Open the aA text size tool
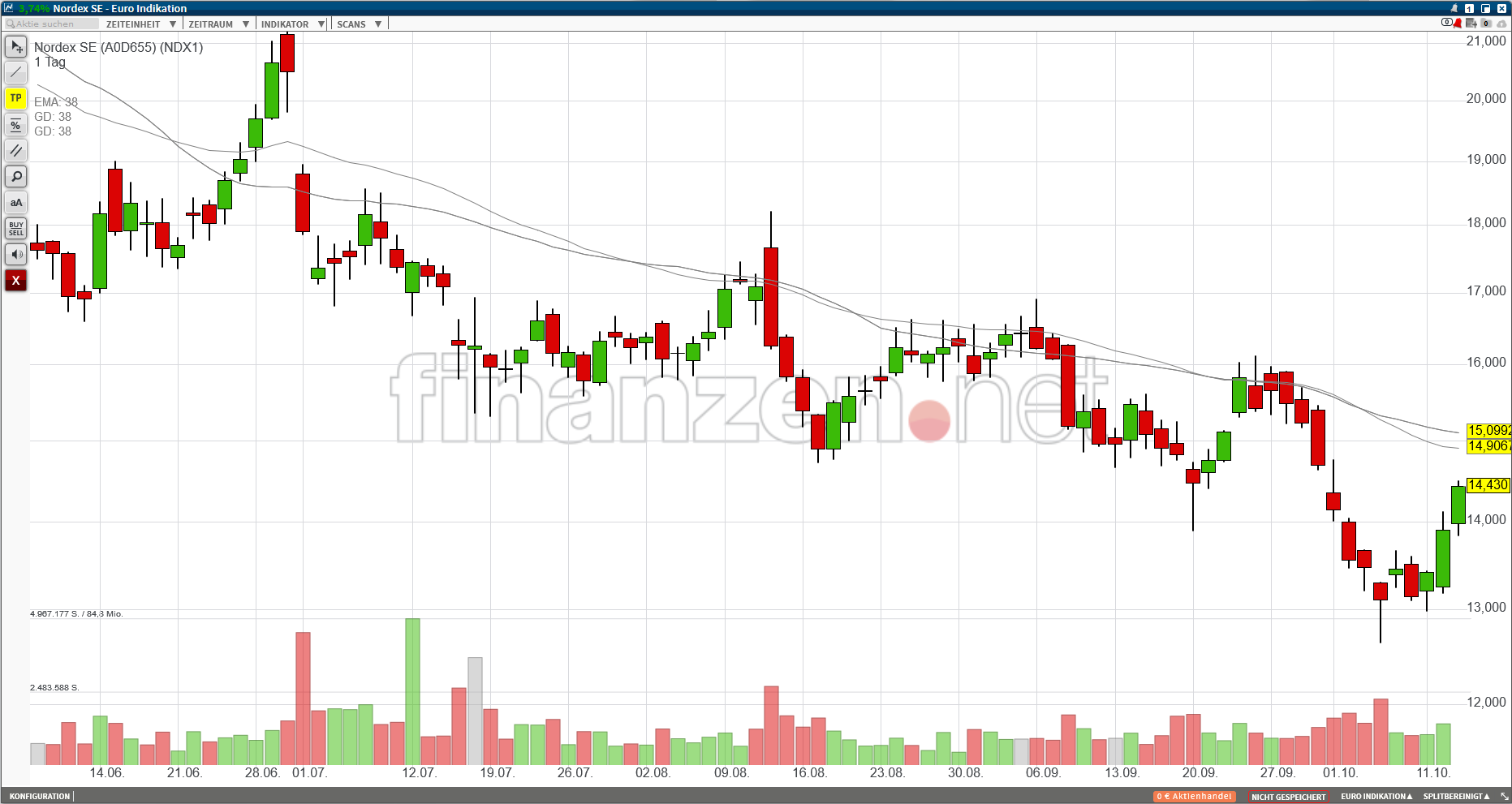Screen dimensions: 1512x804 coord(16,202)
